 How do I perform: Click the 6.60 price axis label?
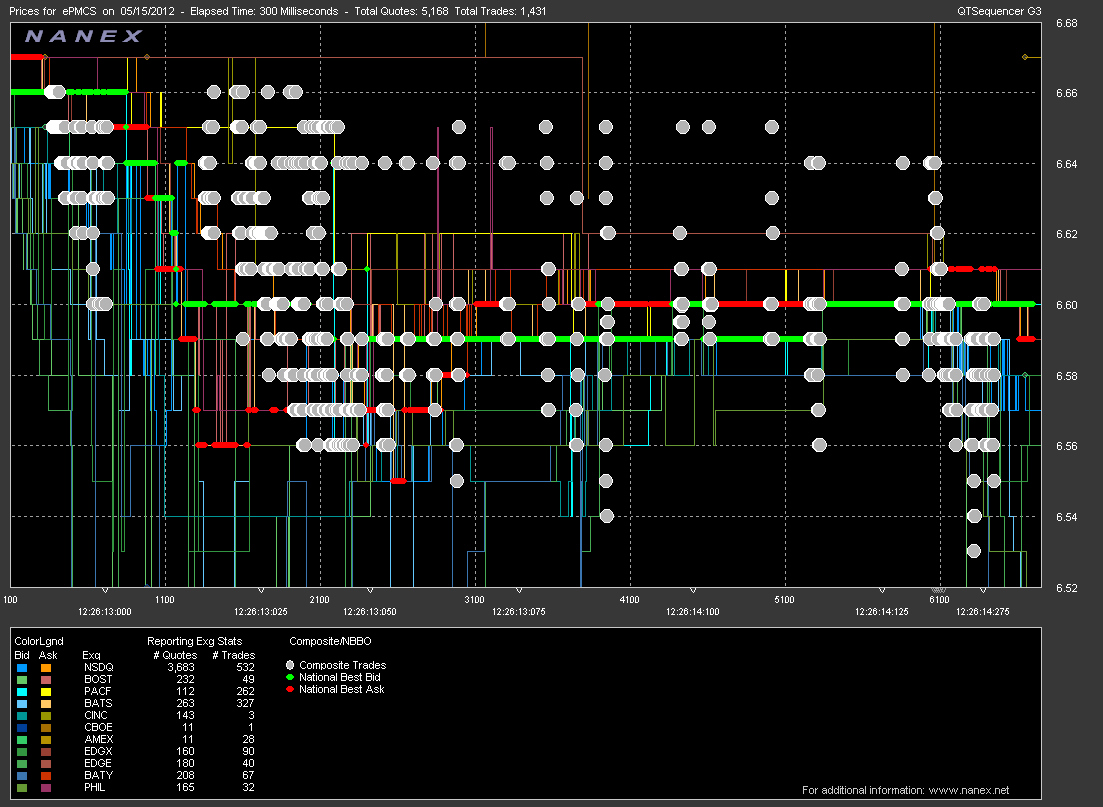point(1066,305)
